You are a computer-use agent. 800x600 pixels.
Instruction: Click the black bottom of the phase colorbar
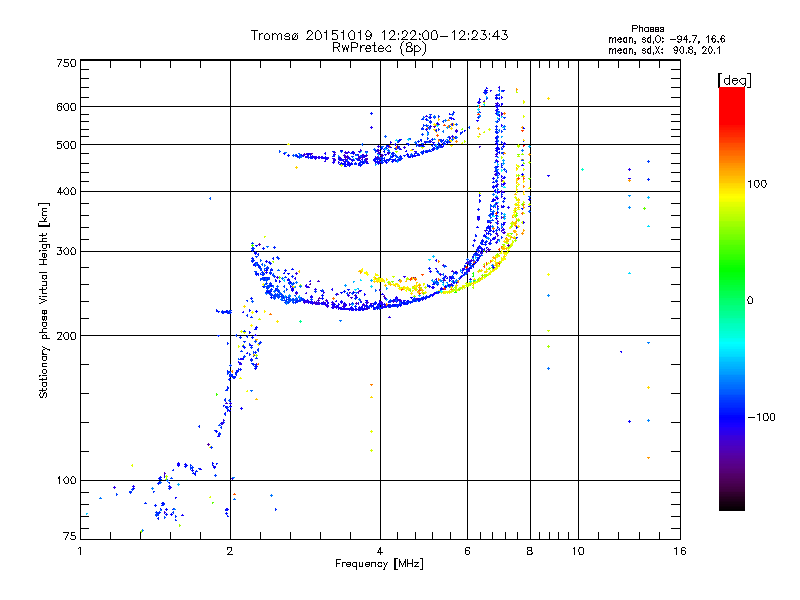coord(732,503)
